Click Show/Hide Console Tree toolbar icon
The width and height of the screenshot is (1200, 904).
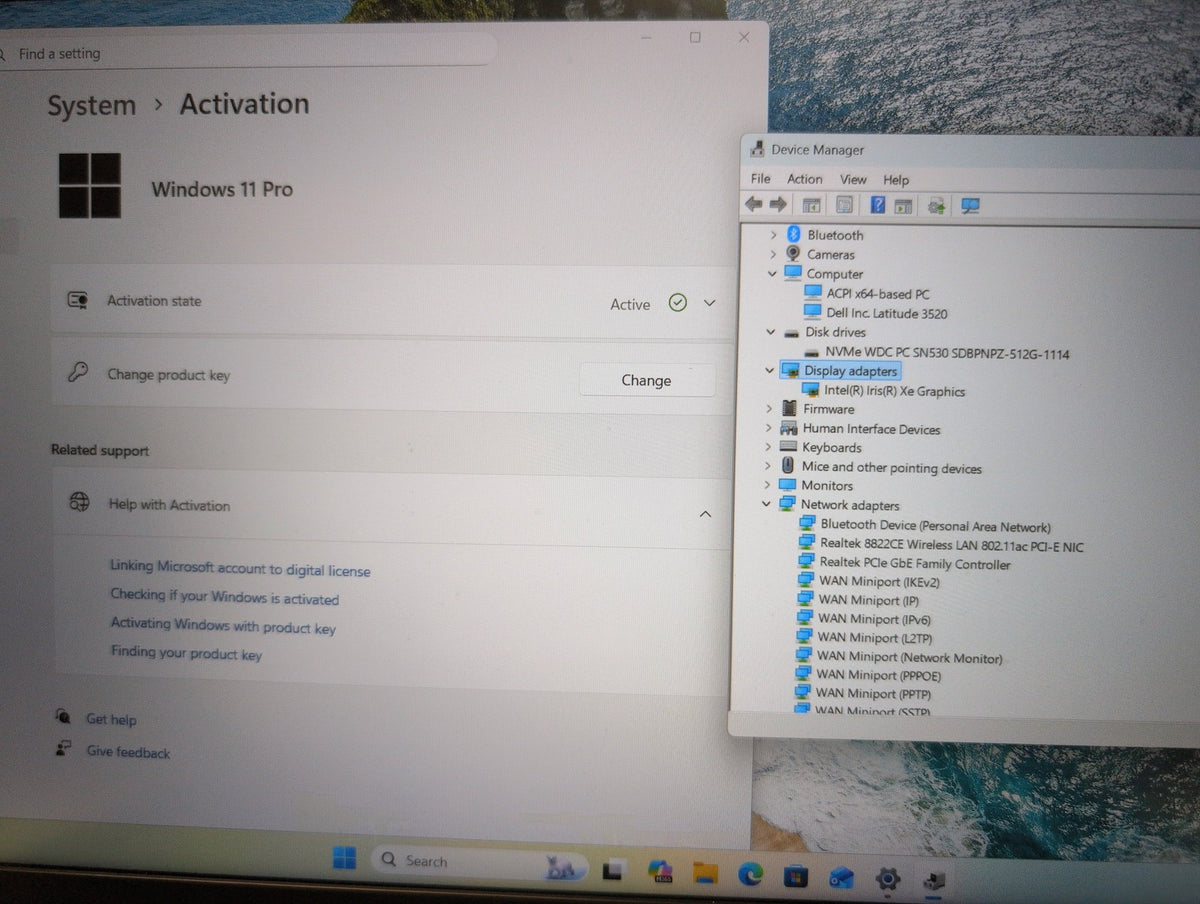[x=811, y=205]
